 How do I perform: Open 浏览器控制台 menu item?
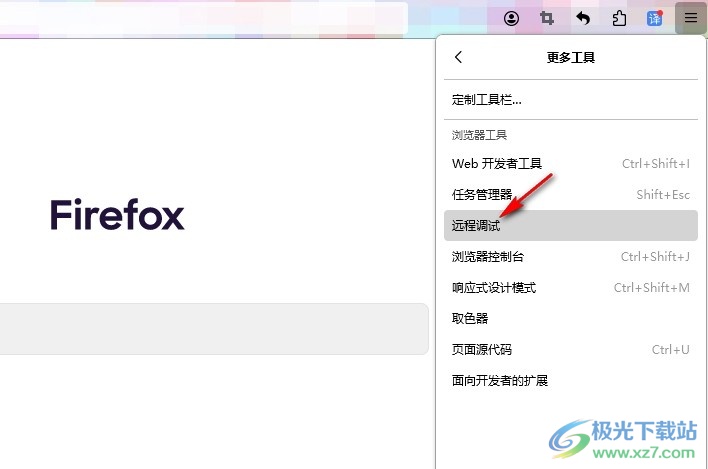[571, 256]
